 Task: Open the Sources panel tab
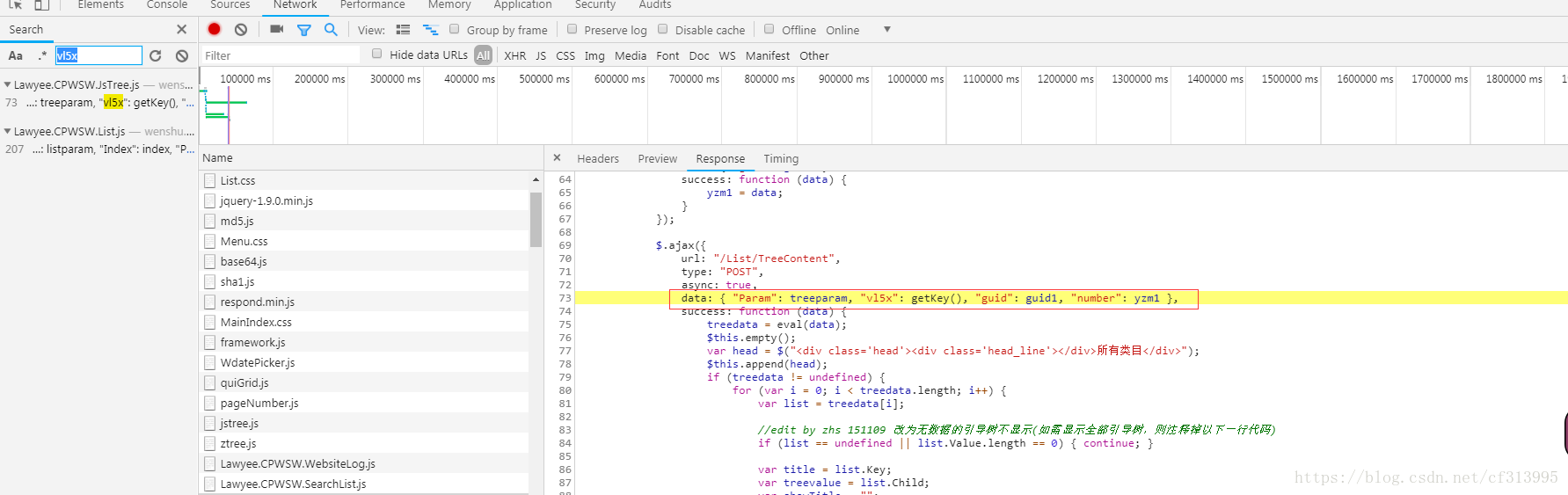coord(230,4)
